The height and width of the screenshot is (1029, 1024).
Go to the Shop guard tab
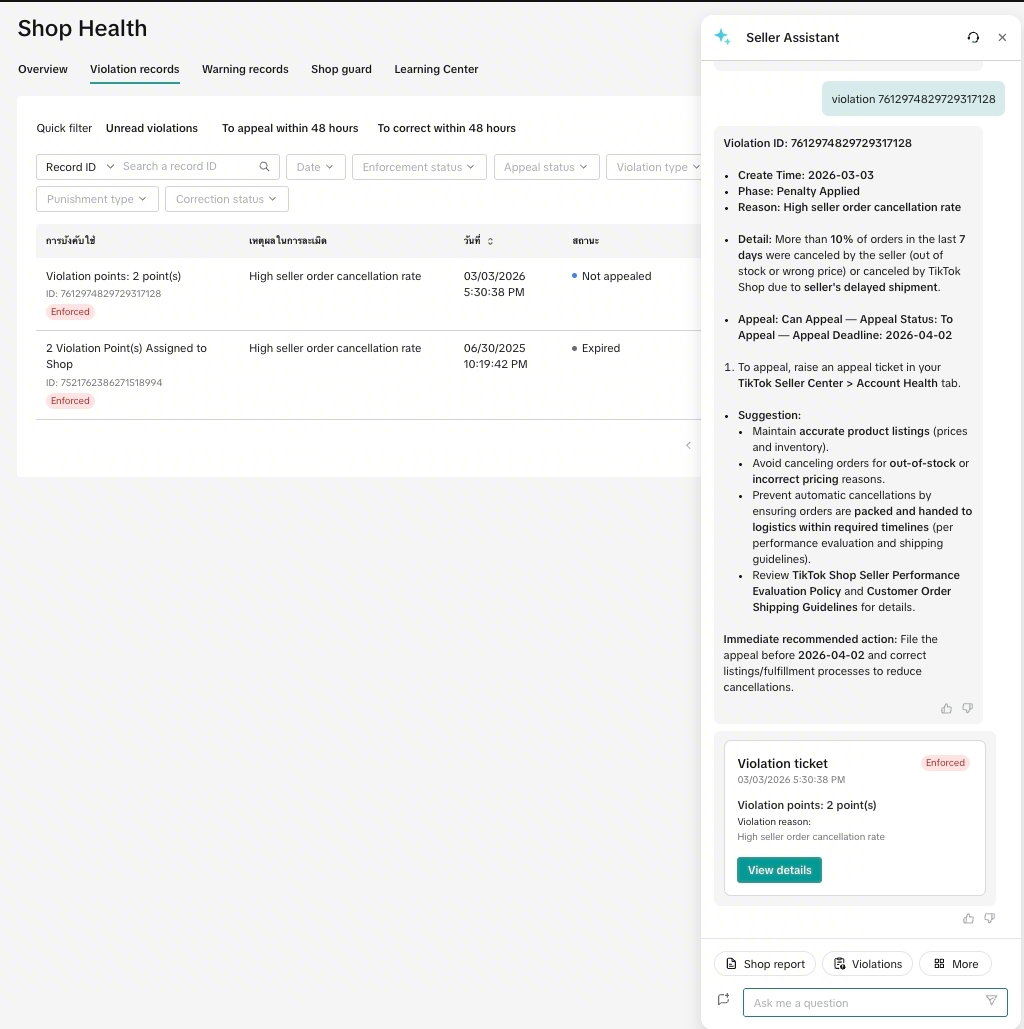pyautogui.click(x=341, y=70)
